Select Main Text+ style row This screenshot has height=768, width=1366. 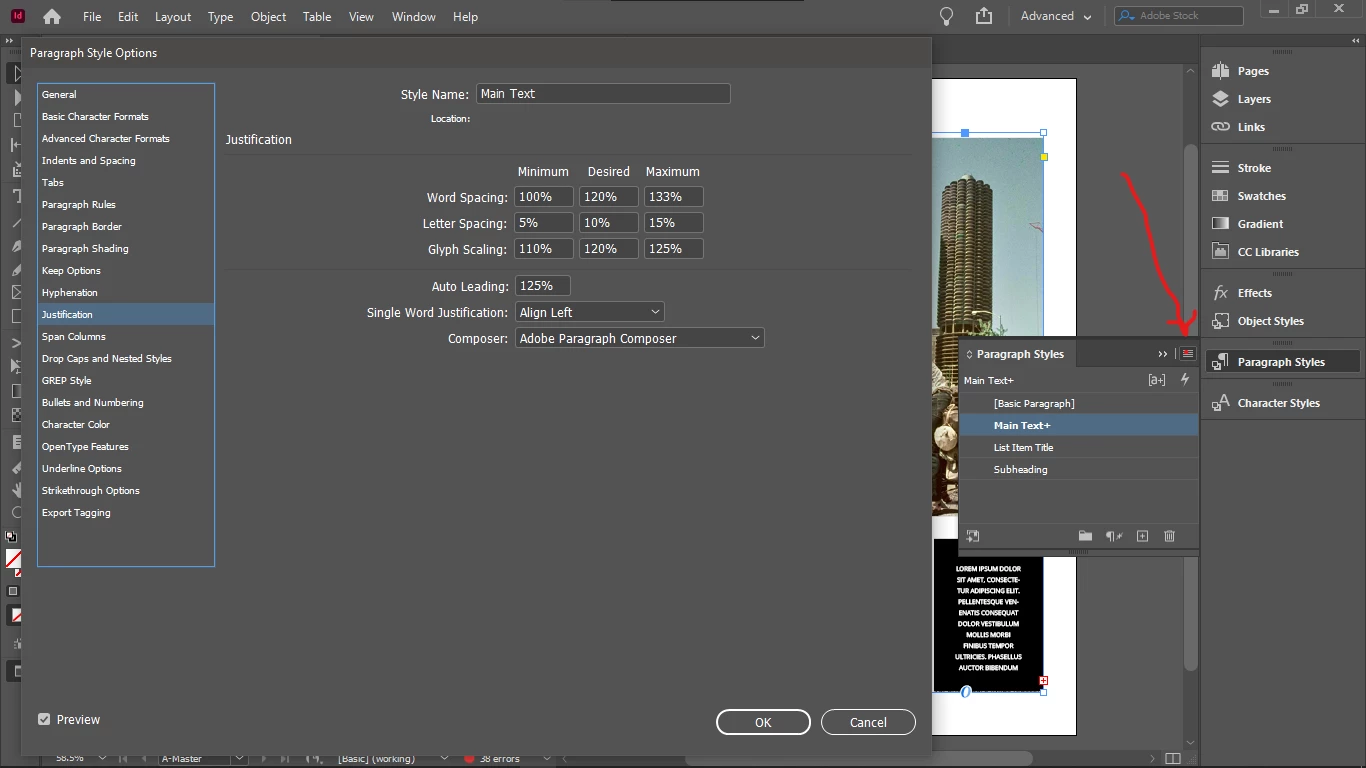pos(1078,425)
